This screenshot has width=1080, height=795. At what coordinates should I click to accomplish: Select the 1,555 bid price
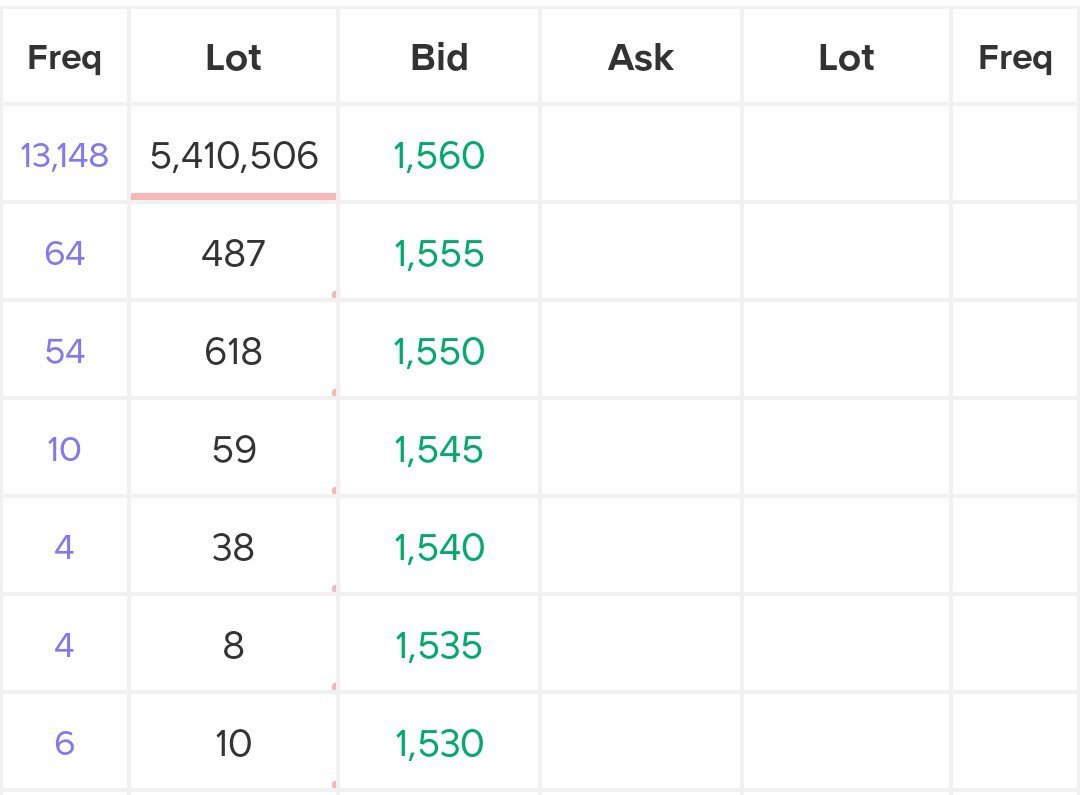coord(439,254)
